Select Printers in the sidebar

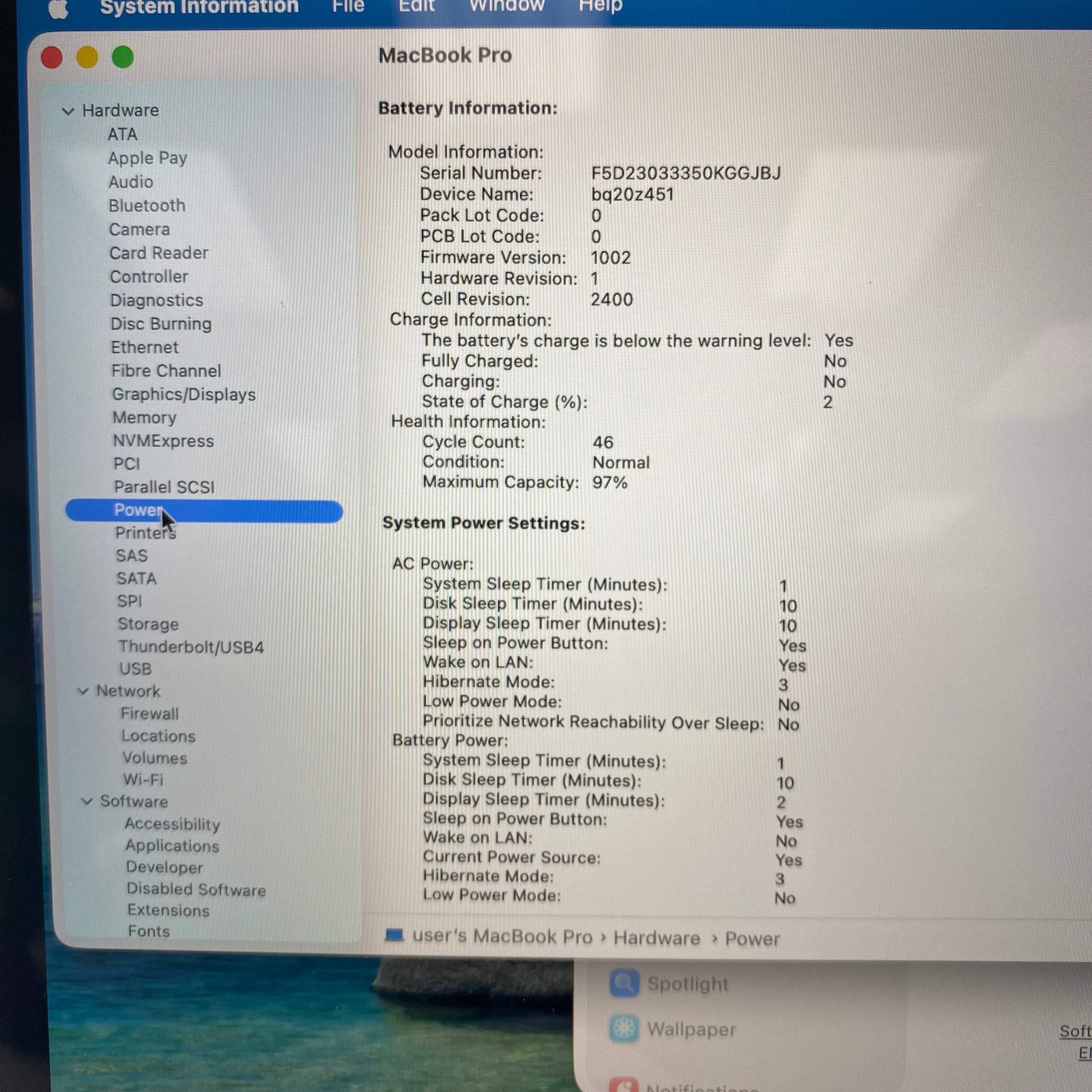145,533
